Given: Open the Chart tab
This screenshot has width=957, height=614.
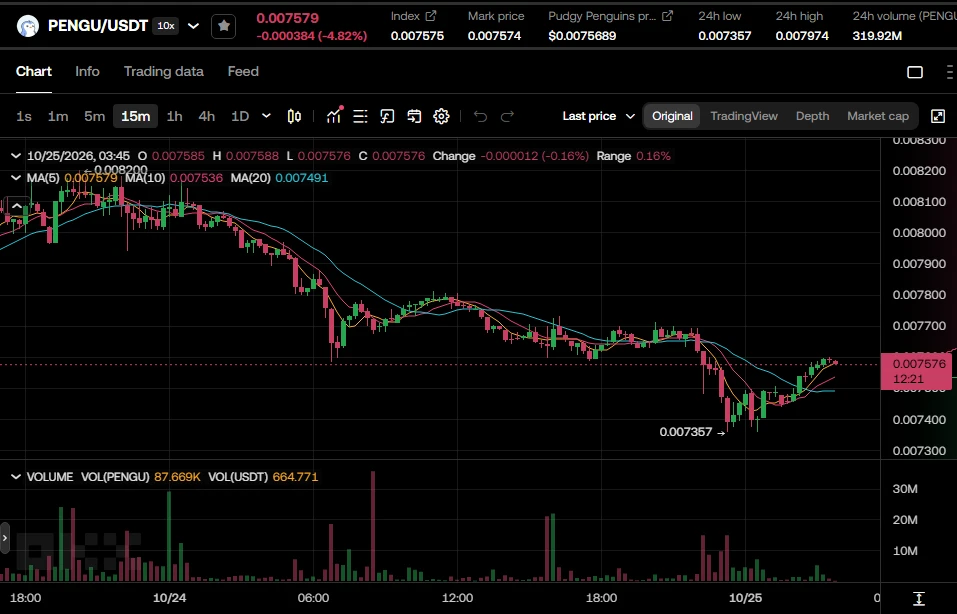Looking at the screenshot, I should [x=34, y=71].
